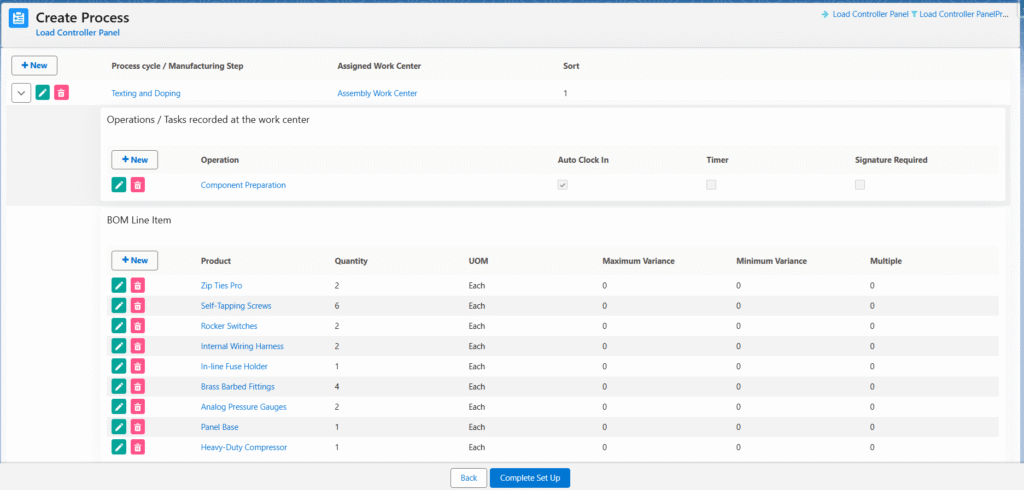Click the Complete Set Up button
1024x490 pixels.
[529, 478]
